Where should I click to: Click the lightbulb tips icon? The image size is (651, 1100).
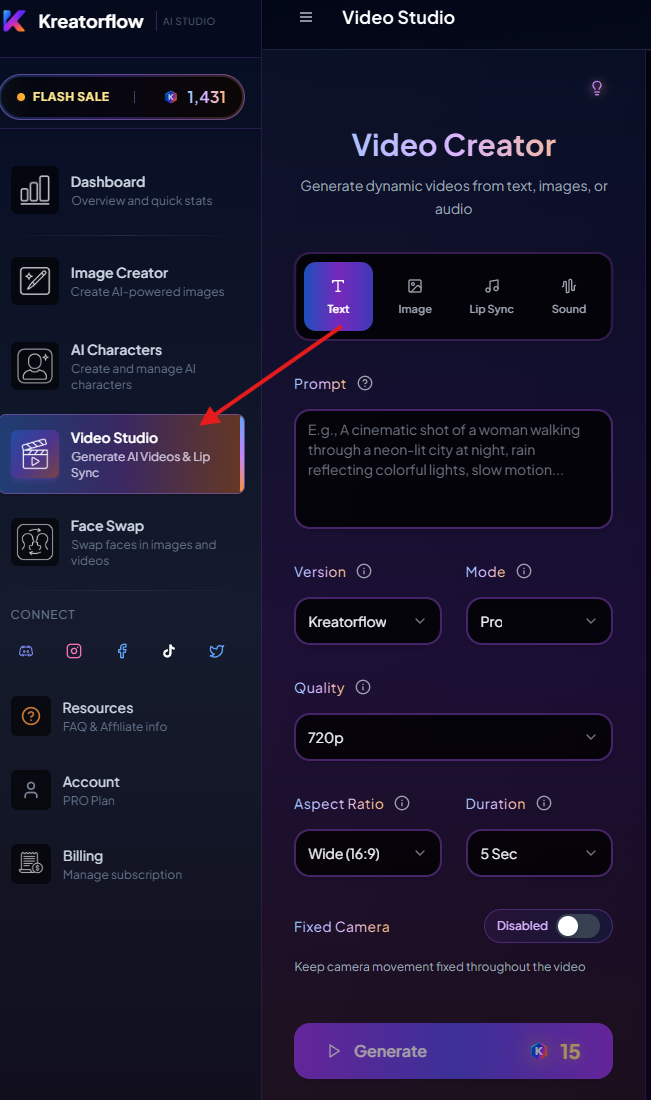(597, 88)
